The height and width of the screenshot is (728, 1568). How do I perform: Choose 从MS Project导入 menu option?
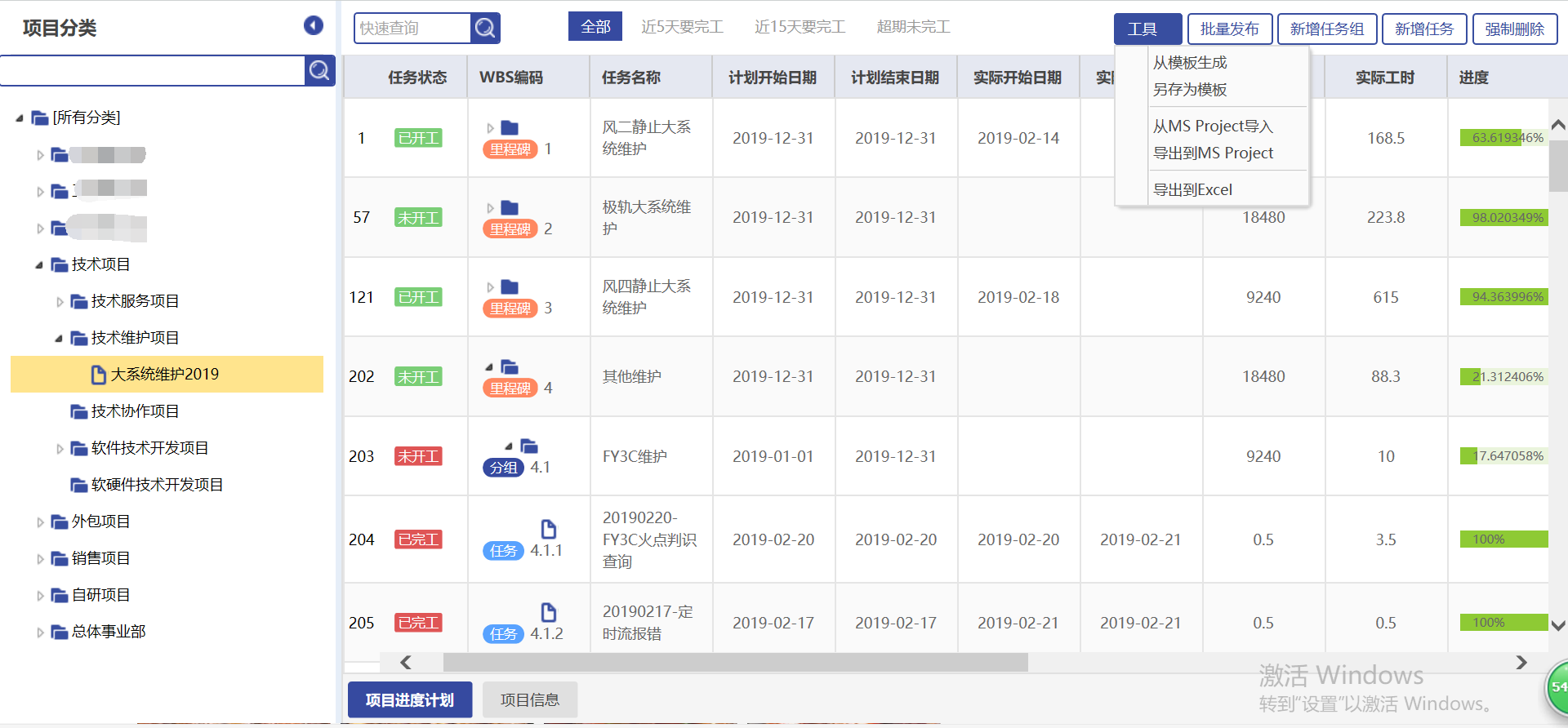tap(1213, 127)
